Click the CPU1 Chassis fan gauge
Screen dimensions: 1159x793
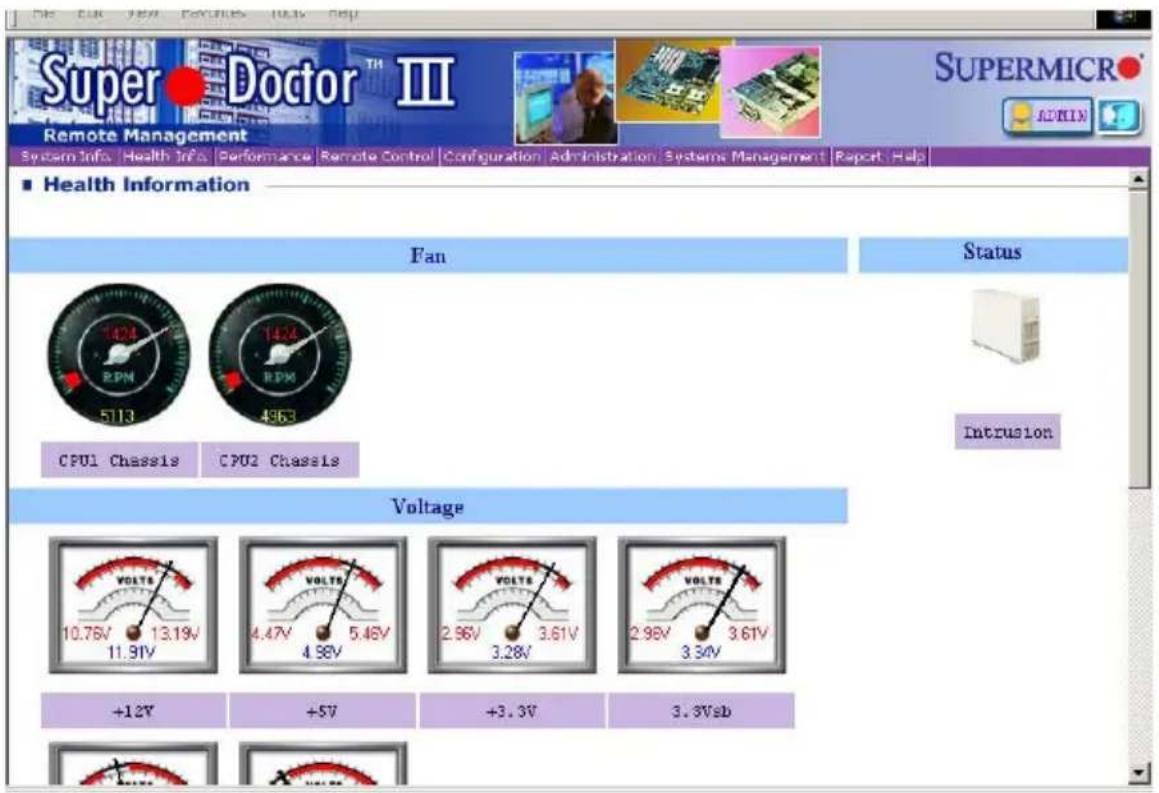tap(118, 355)
